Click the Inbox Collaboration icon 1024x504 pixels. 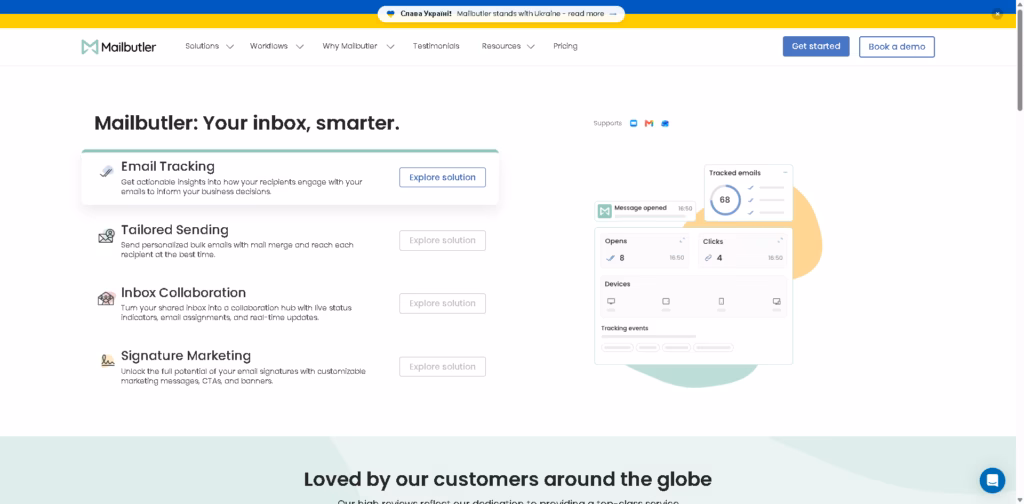(106, 298)
